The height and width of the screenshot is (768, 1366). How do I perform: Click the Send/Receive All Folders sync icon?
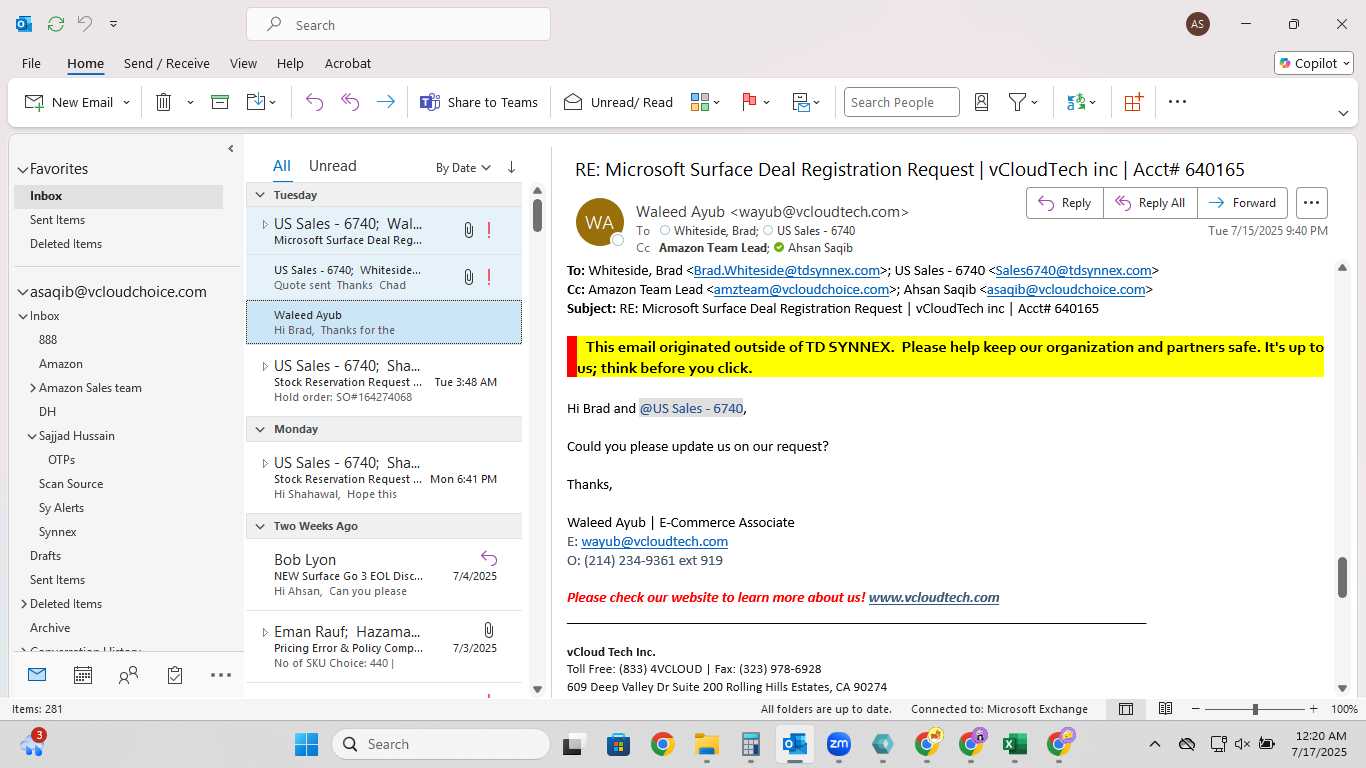(56, 24)
